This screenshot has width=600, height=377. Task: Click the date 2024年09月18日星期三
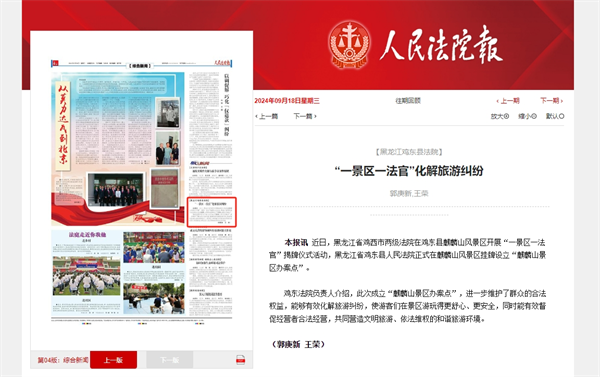287,101
